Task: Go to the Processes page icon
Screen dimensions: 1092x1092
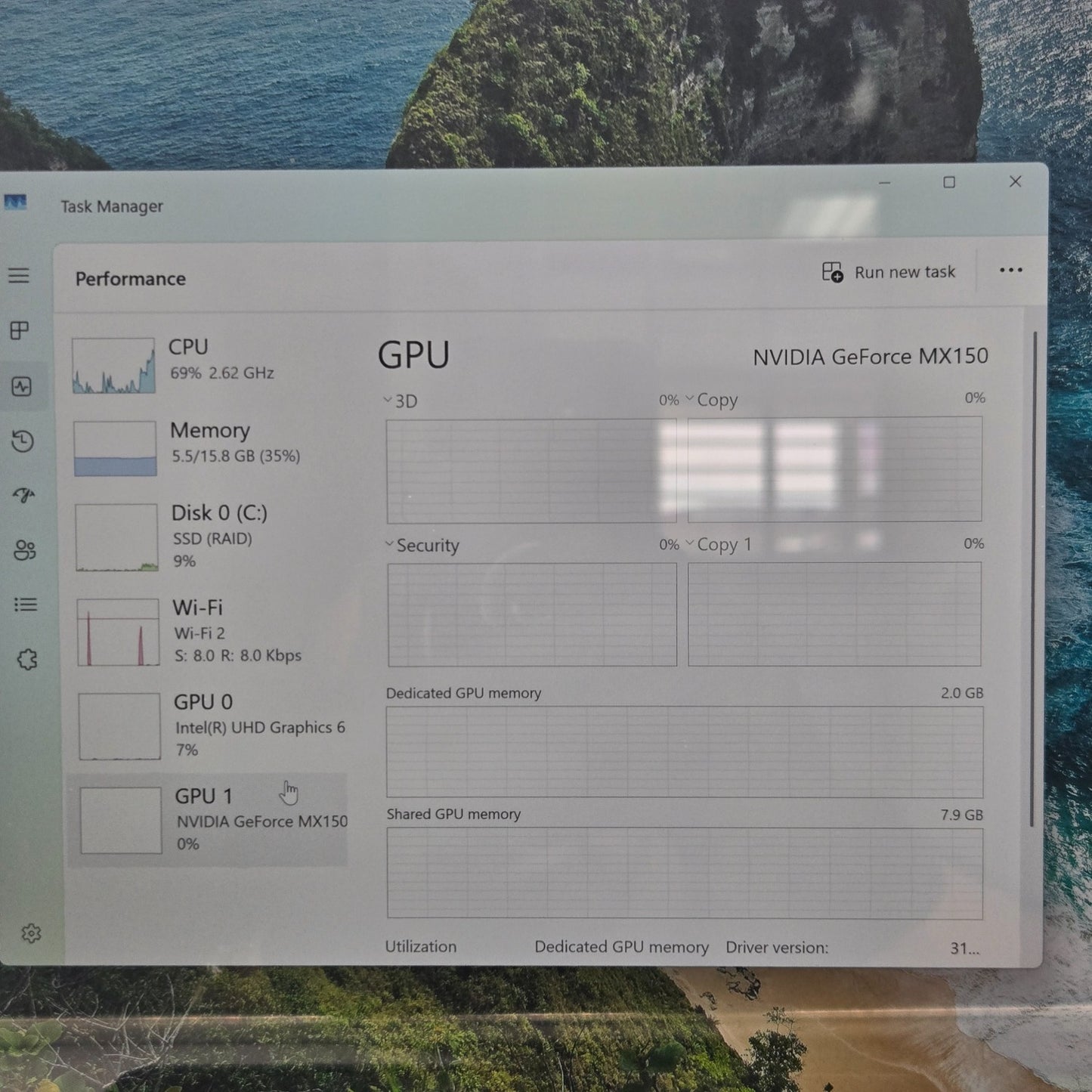Action: tap(20, 330)
